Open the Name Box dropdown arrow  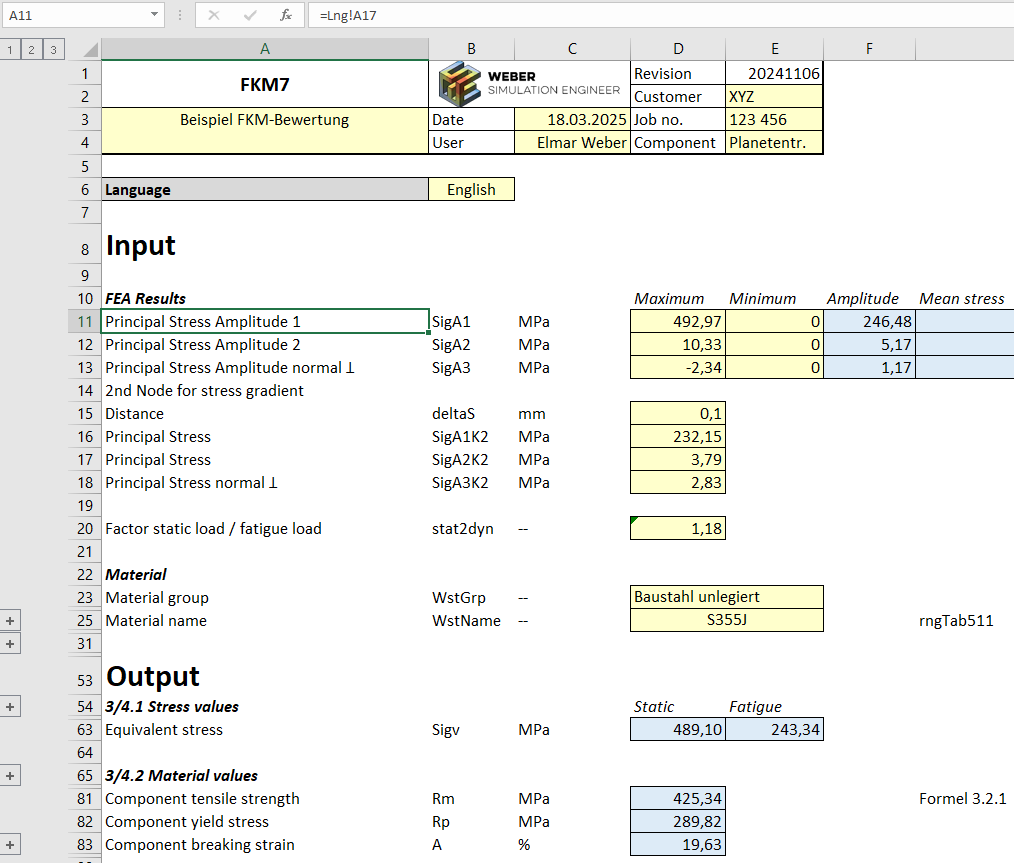tap(155, 15)
